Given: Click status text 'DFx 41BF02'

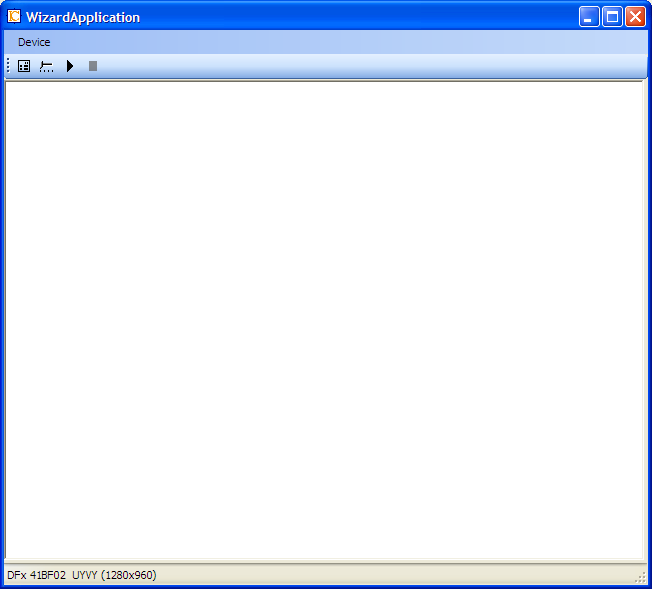Looking at the screenshot, I should coord(36,575).
